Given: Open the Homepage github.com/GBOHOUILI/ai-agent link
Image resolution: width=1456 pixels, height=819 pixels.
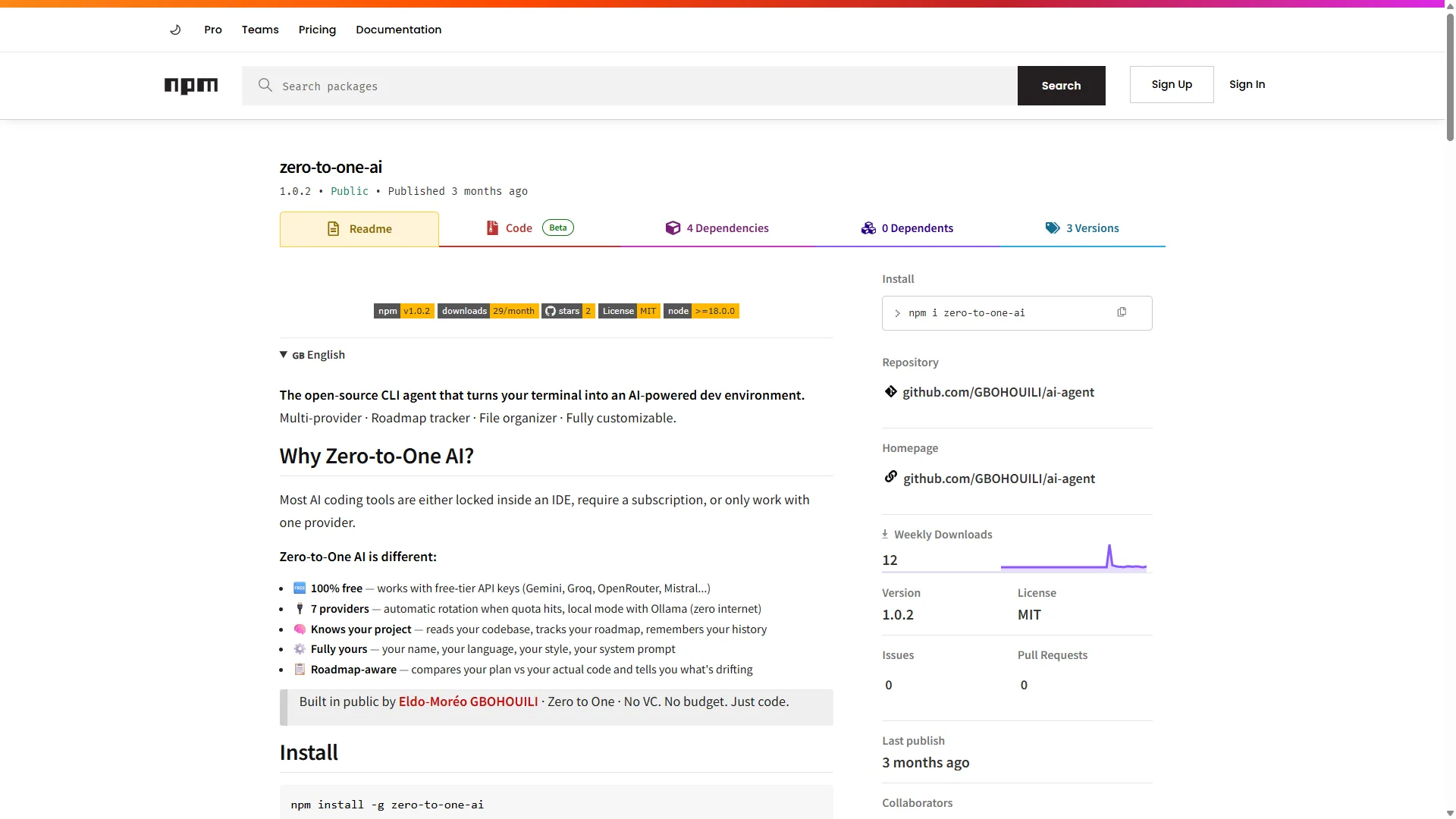Looking at the screenshot, I should (999, 479).
